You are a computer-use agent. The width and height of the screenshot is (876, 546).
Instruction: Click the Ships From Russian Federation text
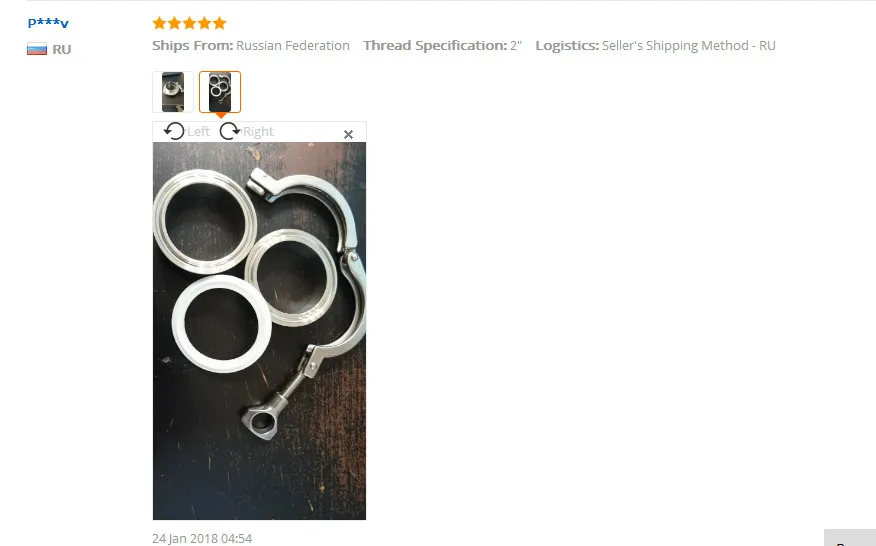pos(251,45)
